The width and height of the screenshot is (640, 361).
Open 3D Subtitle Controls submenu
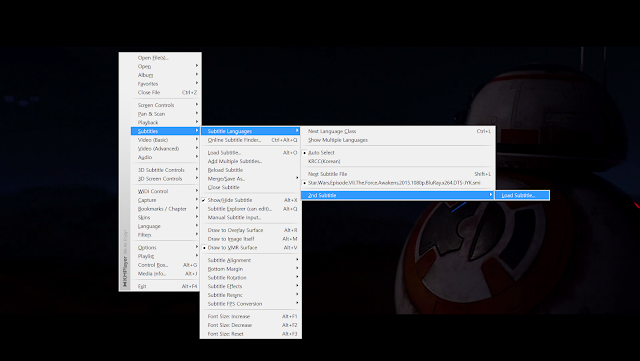coord(165,170)
